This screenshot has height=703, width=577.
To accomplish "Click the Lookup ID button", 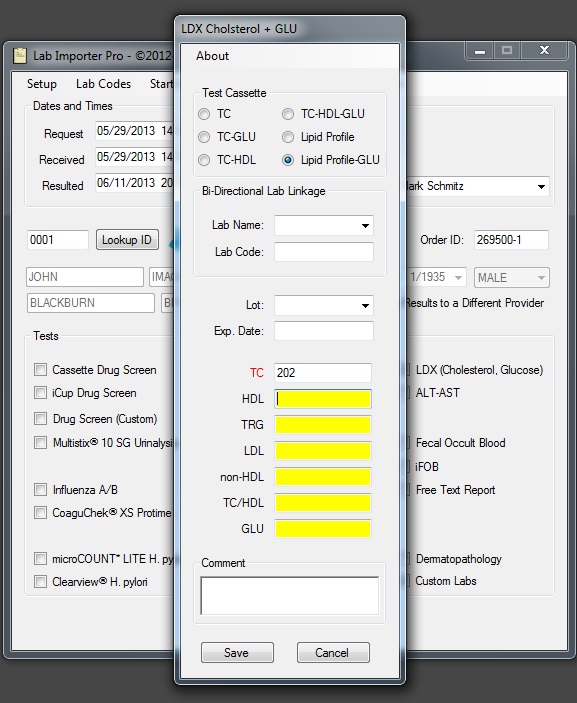I will 127,240.
